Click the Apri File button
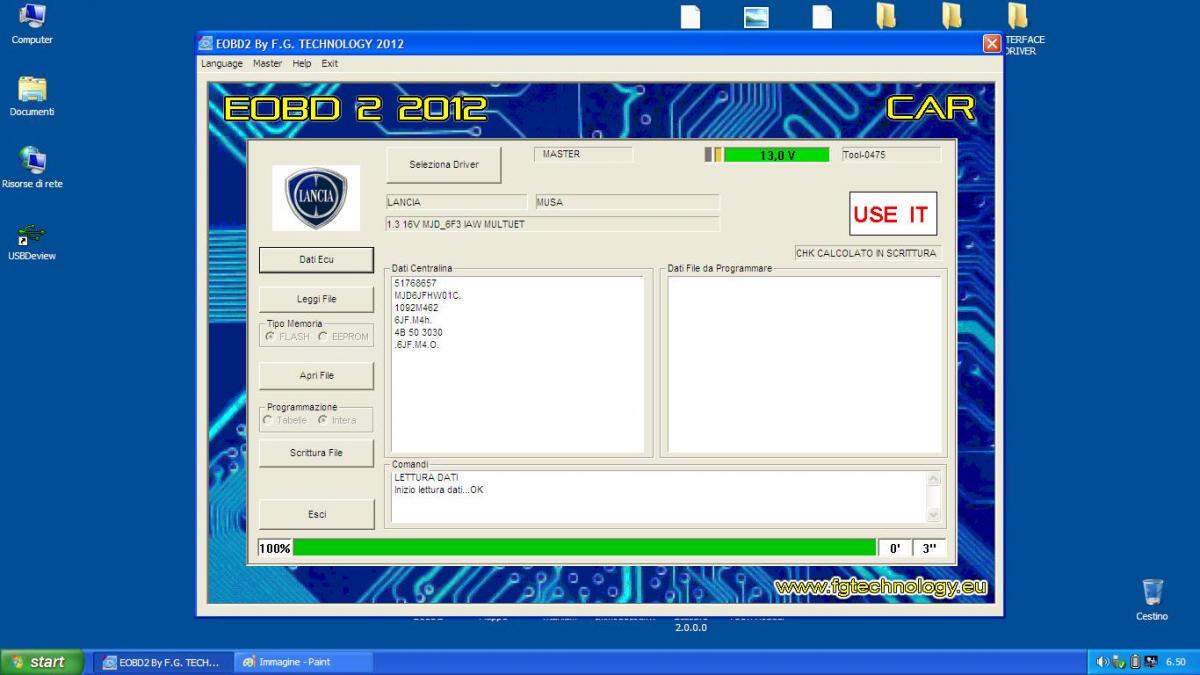The width and height of the screenshot is (1200, 675). point(316,375)
